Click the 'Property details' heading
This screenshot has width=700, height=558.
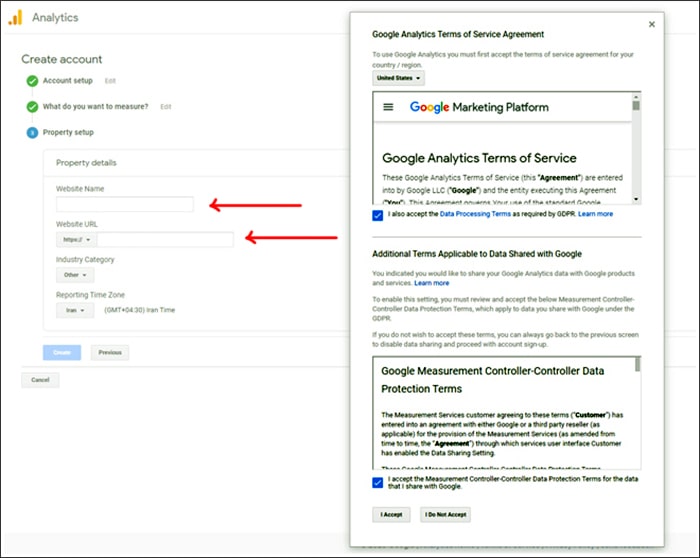86,163
